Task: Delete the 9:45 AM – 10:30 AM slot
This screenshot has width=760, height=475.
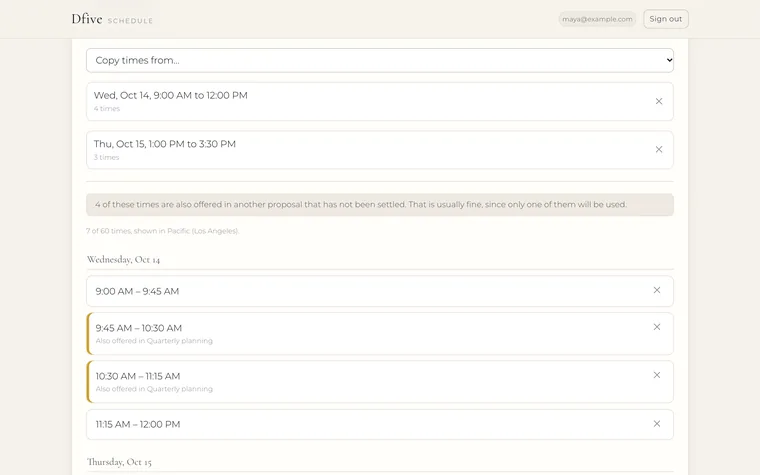Action: point(657,327)
